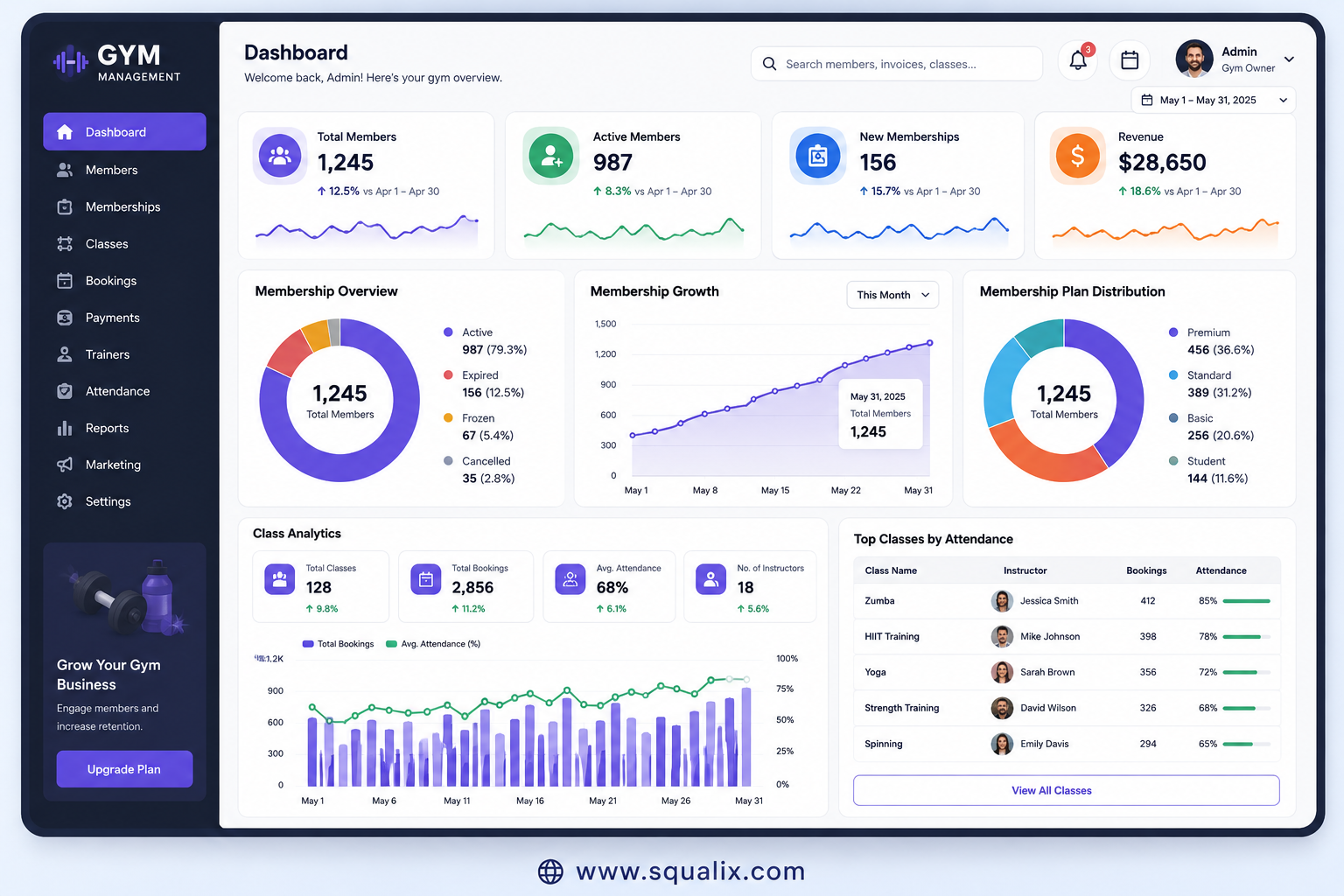The width and height of the screenshot is (1344, 896).
Task: Click the calendar icon beside notifications
Action: (x=1130, y=60)
